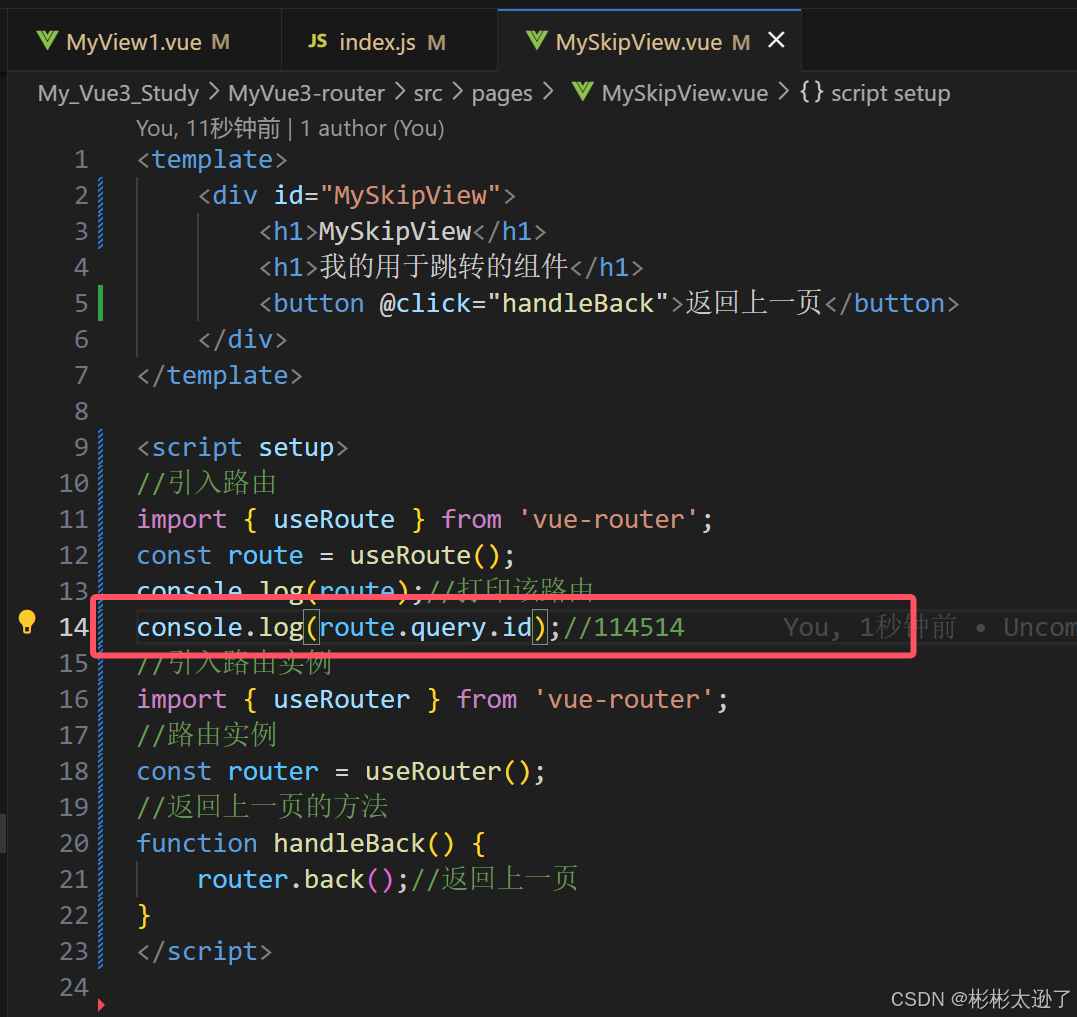Click the @click="handleBack" attribute
Image resolution: width=1077 pixels, height=1017 pixels.
(x=524, y=304)
